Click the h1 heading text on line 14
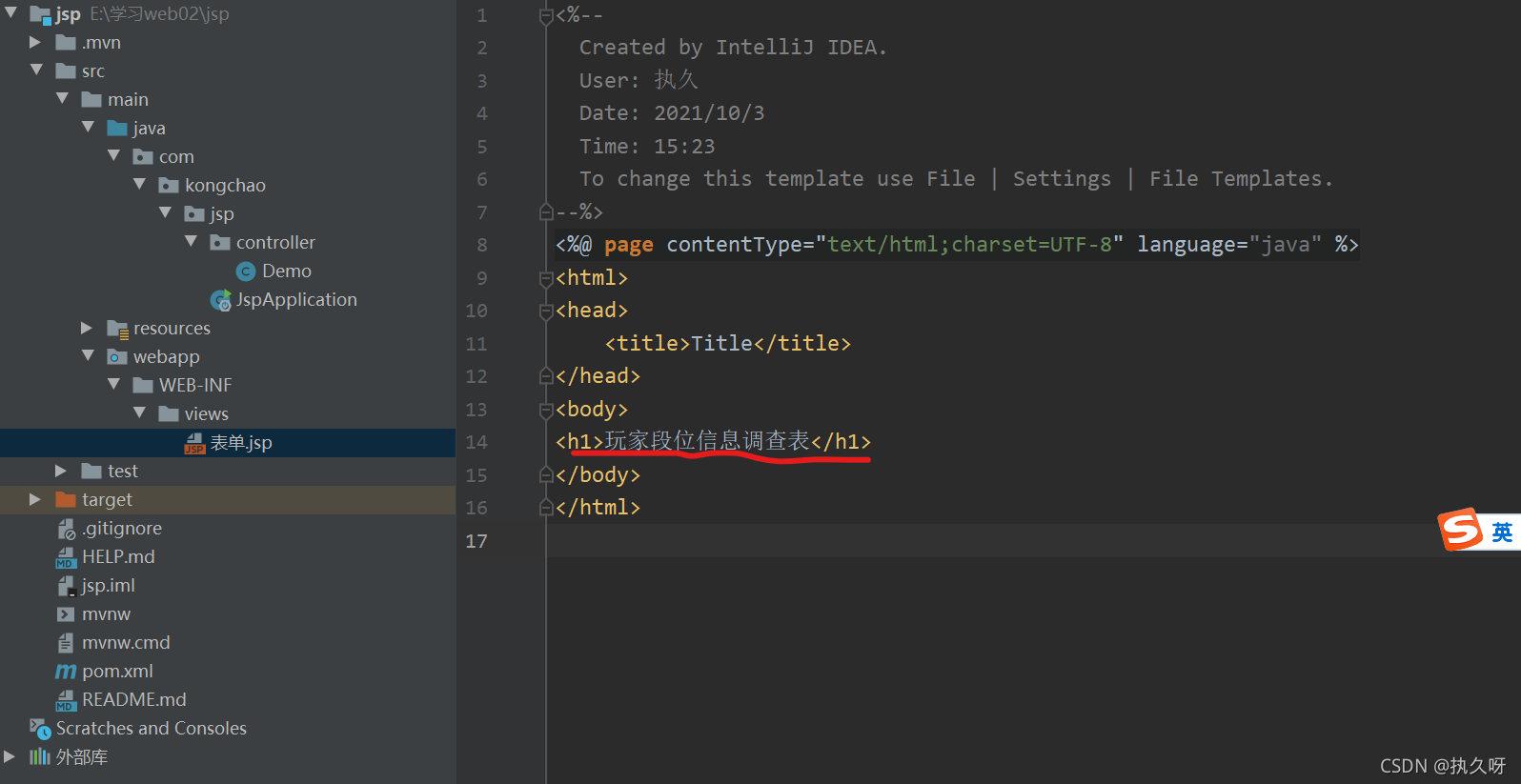 click(x=707, y=441)
